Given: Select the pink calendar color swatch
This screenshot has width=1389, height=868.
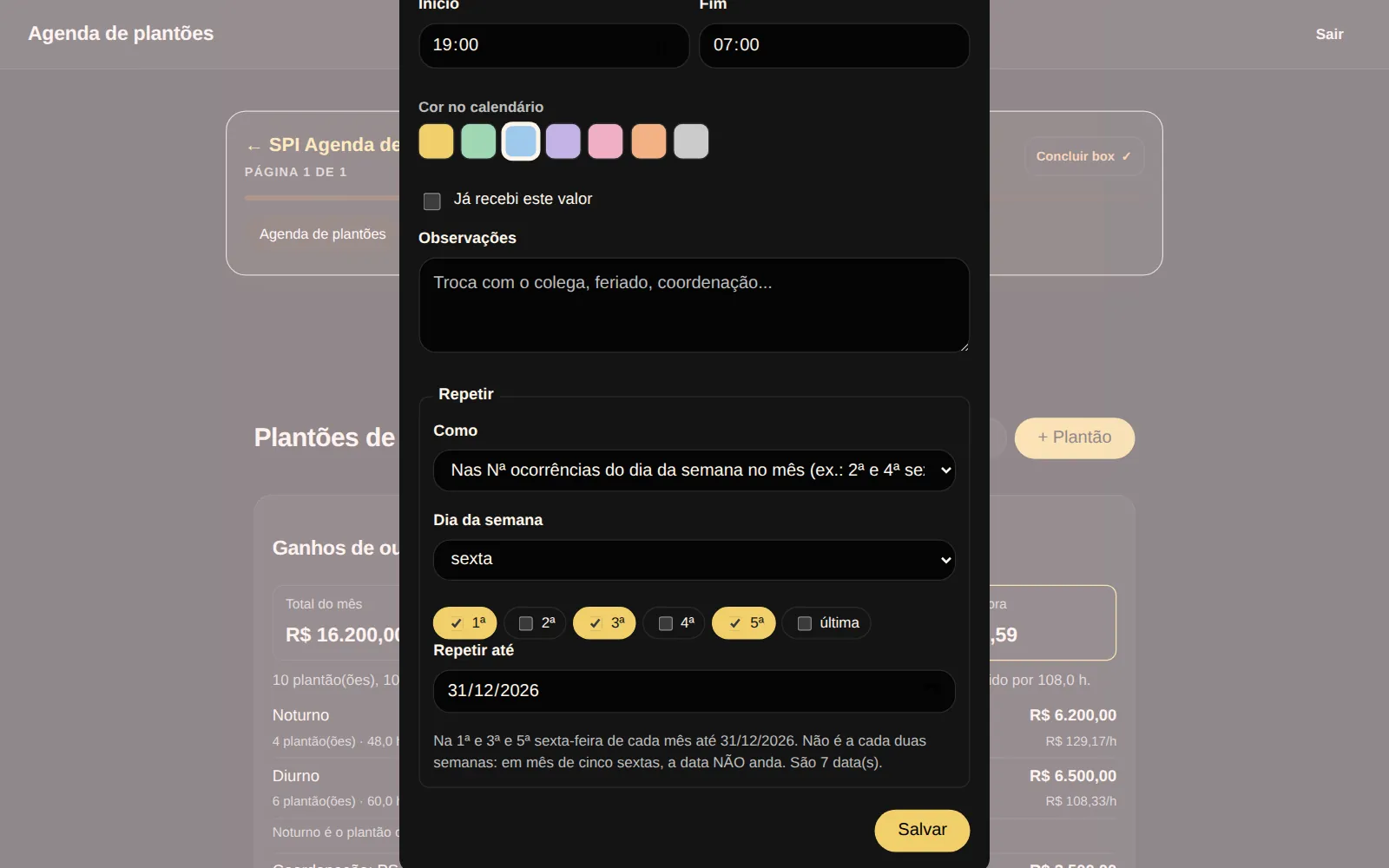Looking at the screenshot, I should pos(606,141).
